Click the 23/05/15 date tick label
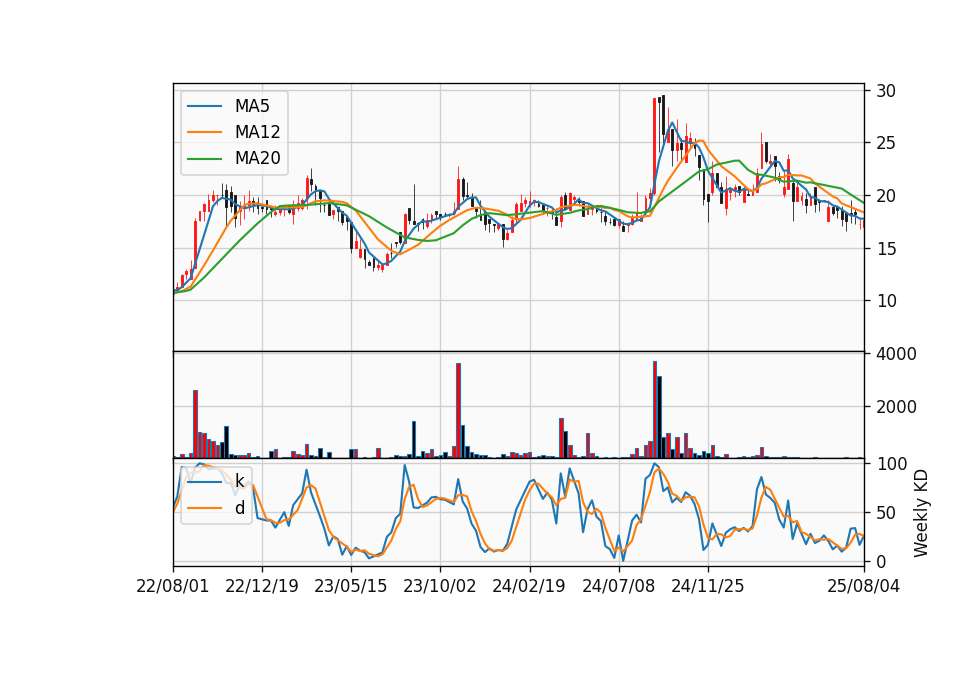 [x=351, y=586]
